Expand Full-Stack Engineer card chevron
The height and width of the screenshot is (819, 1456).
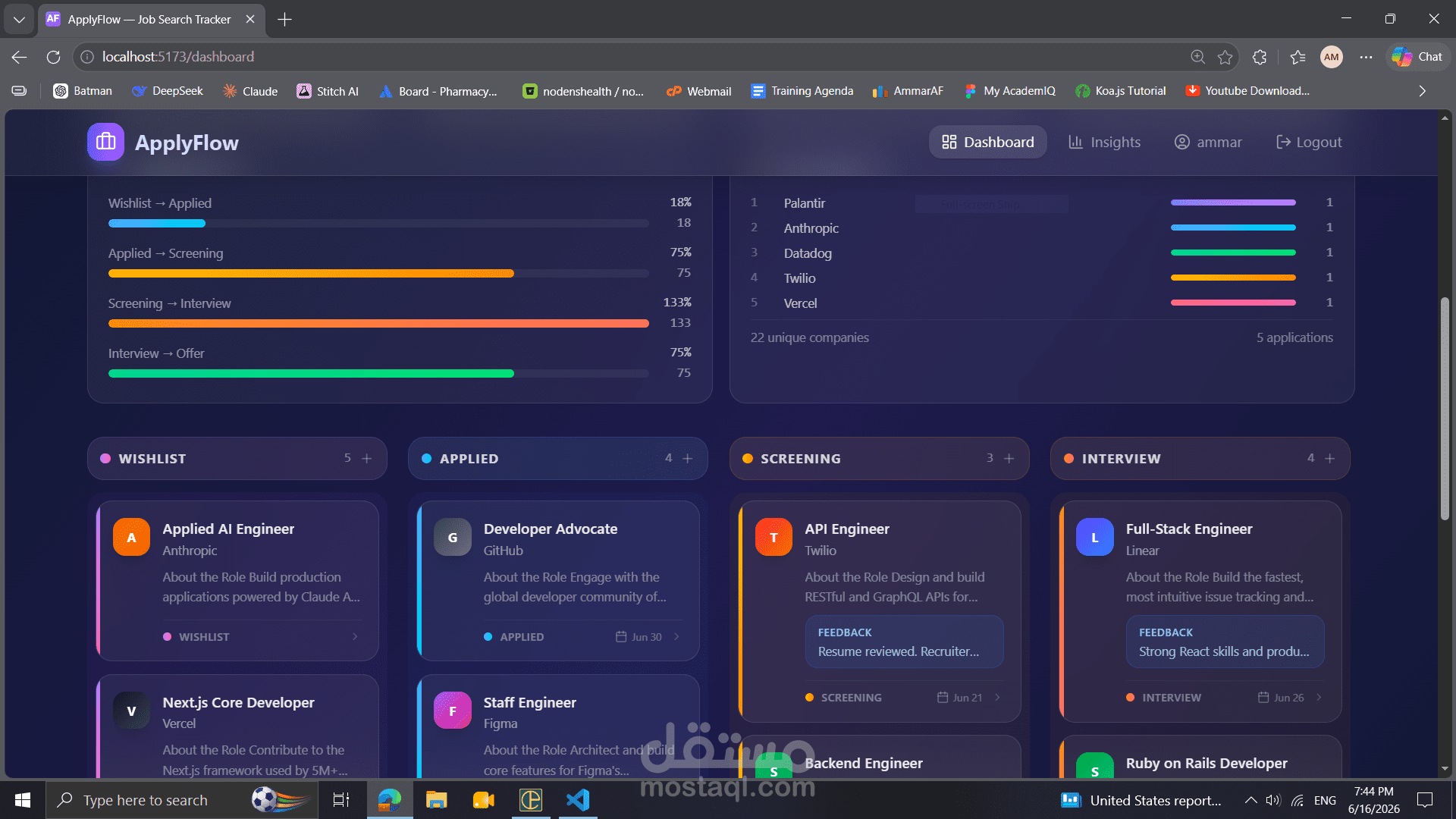1319,698
